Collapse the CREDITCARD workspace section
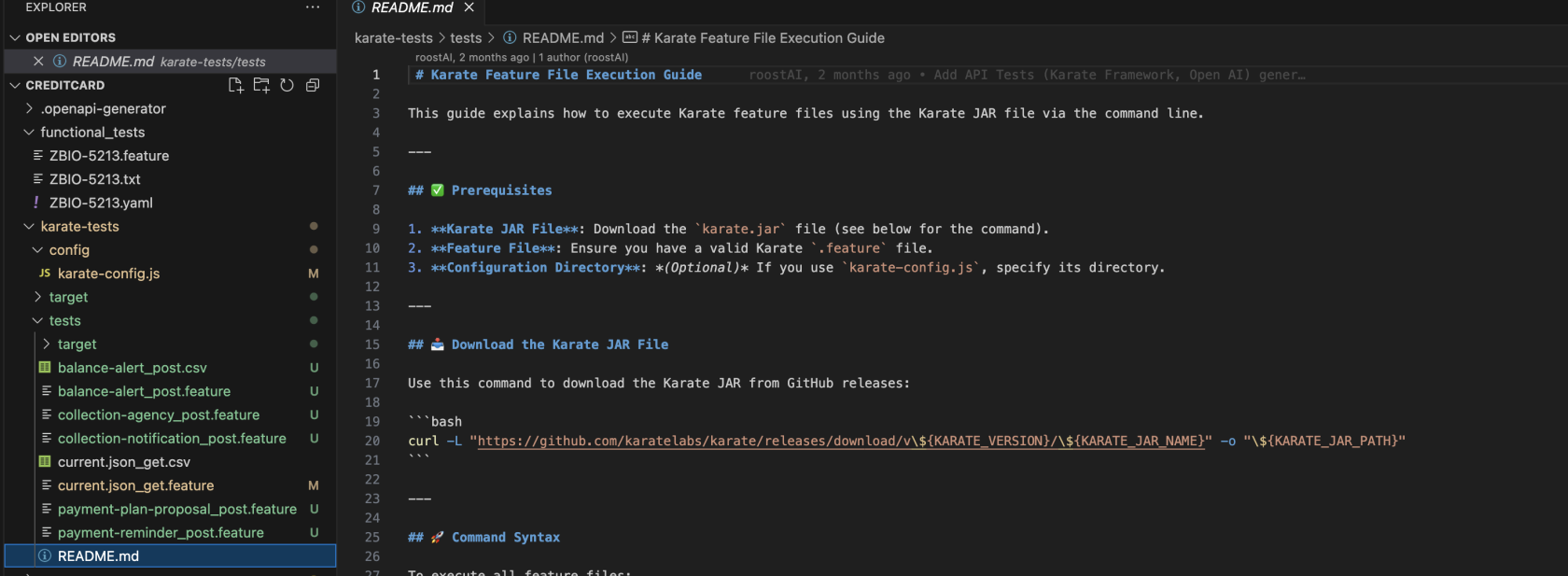Screen dimensions: 1568x576 point(15,85)
